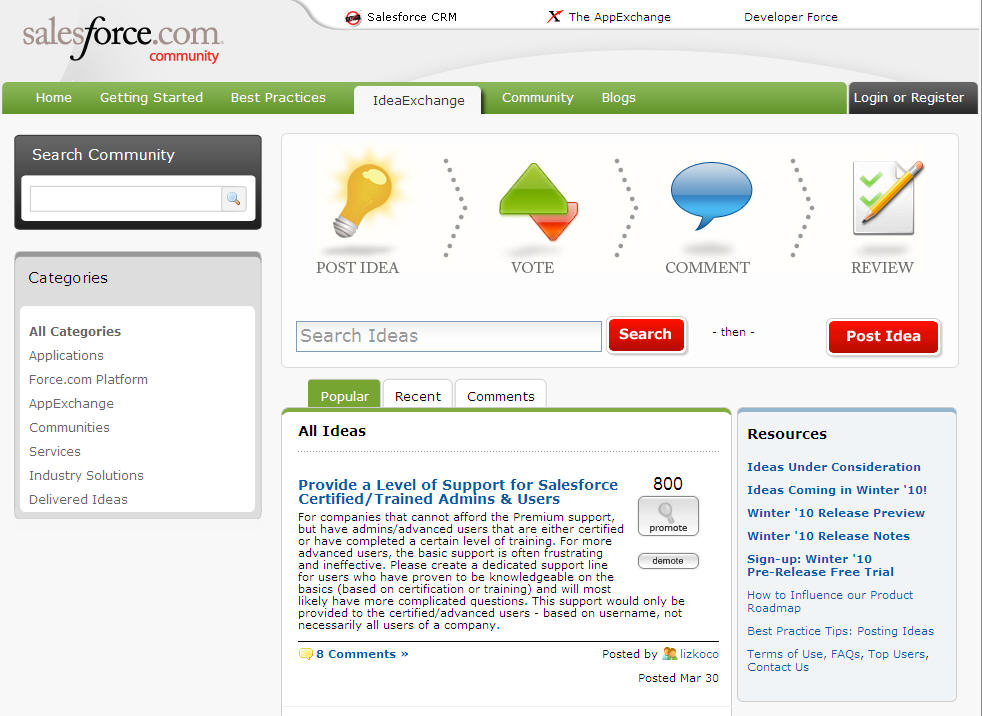
Task: Open Best Practice Tips: Posting Ideas
Action: point(840,631)
